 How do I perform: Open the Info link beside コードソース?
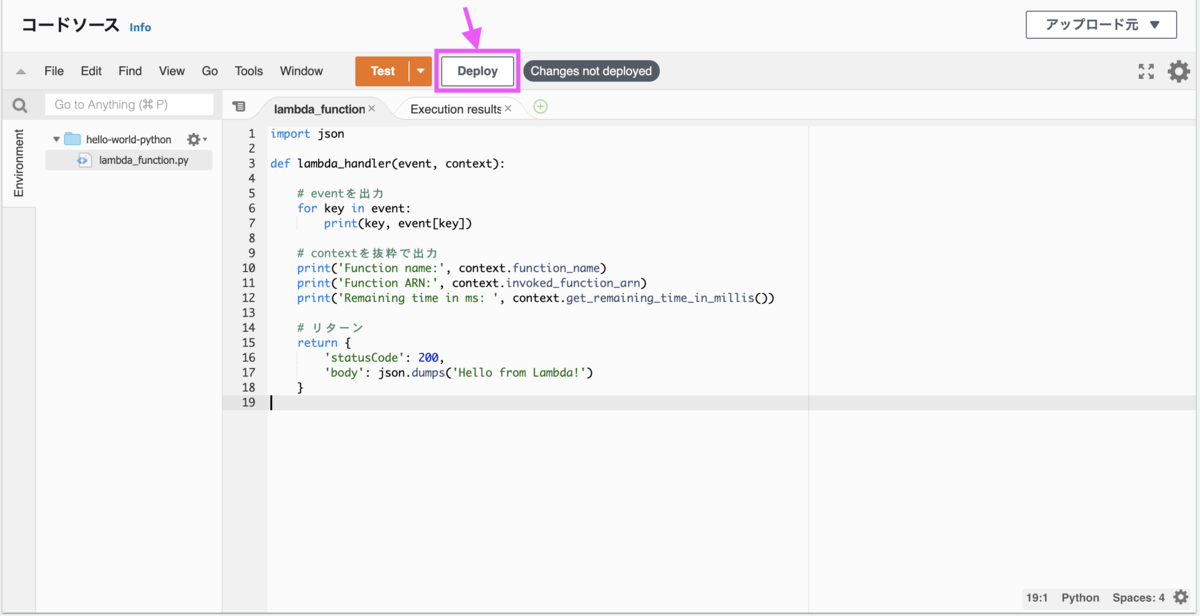click(x=140, y=27)
